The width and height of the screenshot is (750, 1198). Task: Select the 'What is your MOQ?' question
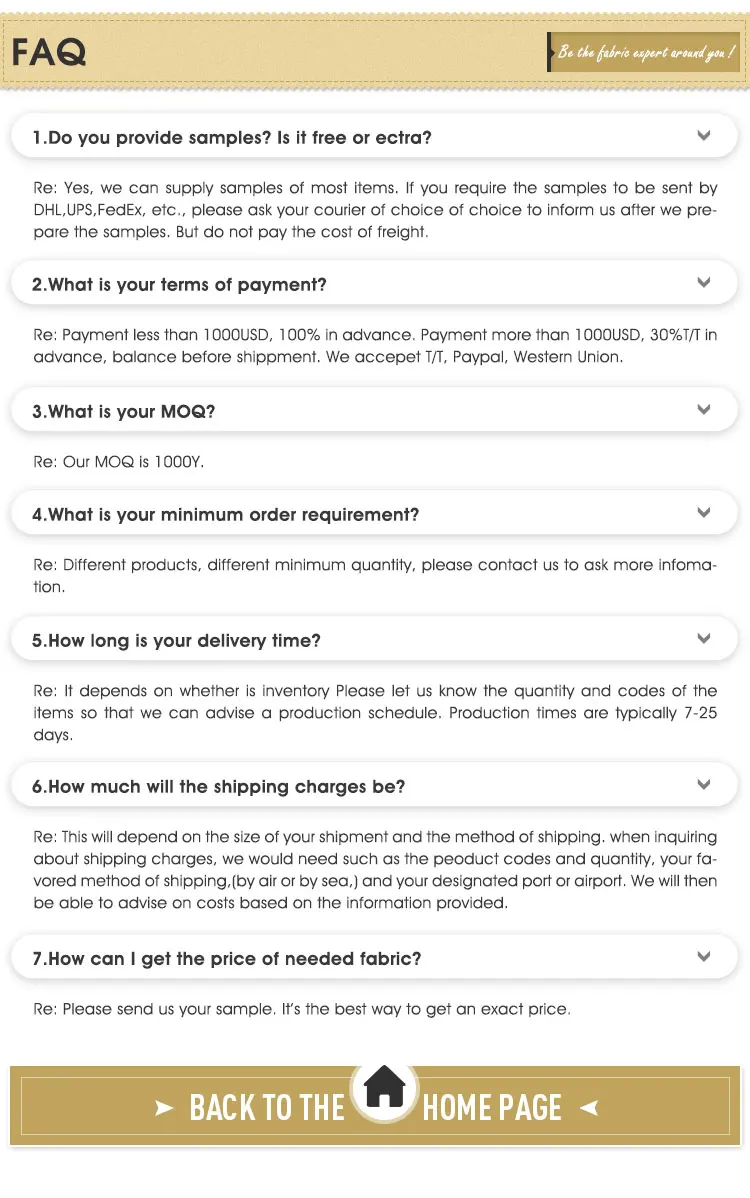coord(124,411)
